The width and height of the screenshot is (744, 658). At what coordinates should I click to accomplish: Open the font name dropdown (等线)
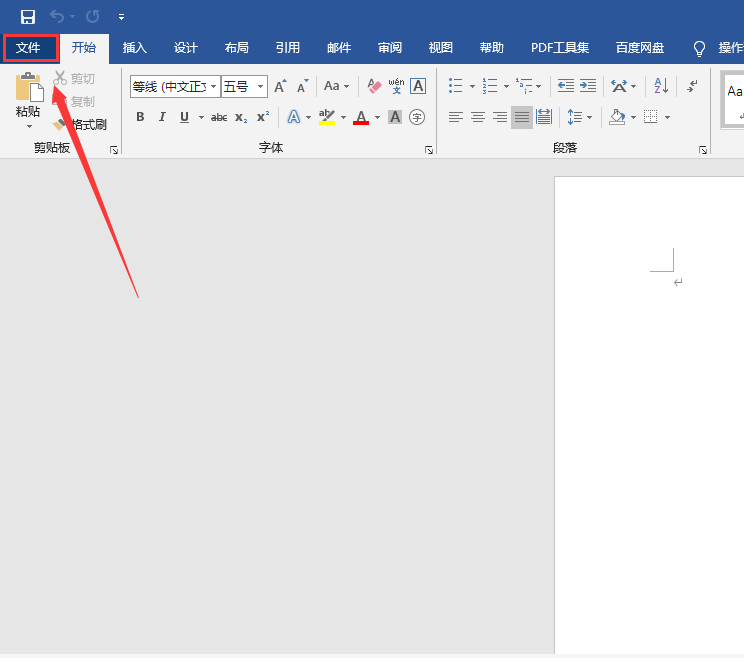point(213,87)
